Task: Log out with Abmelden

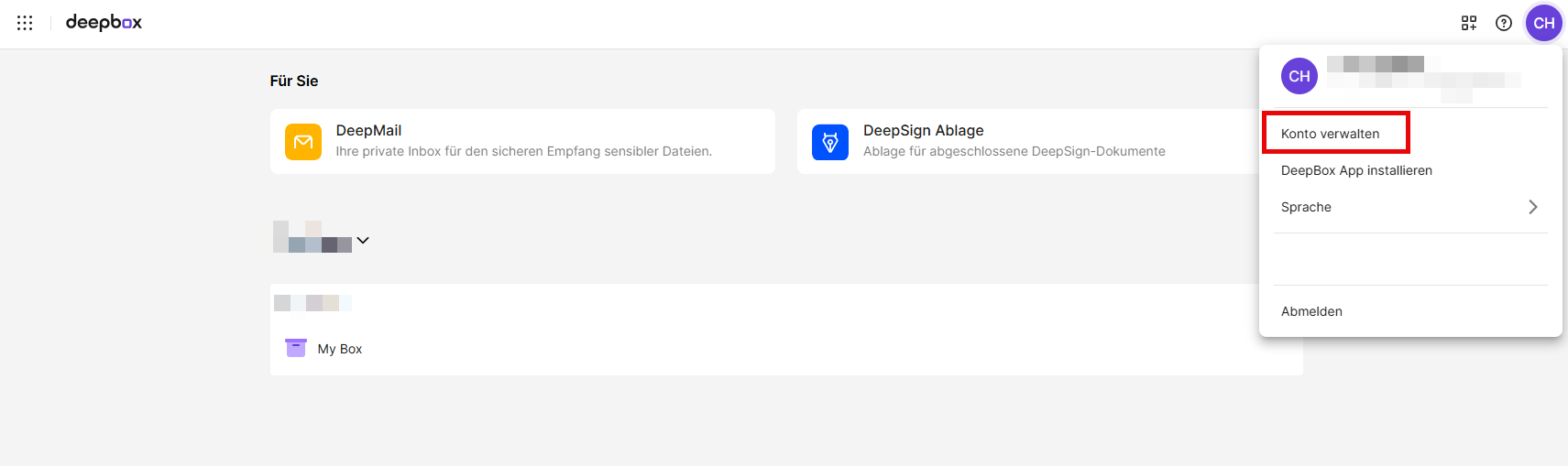Action: pos(1311,311)
